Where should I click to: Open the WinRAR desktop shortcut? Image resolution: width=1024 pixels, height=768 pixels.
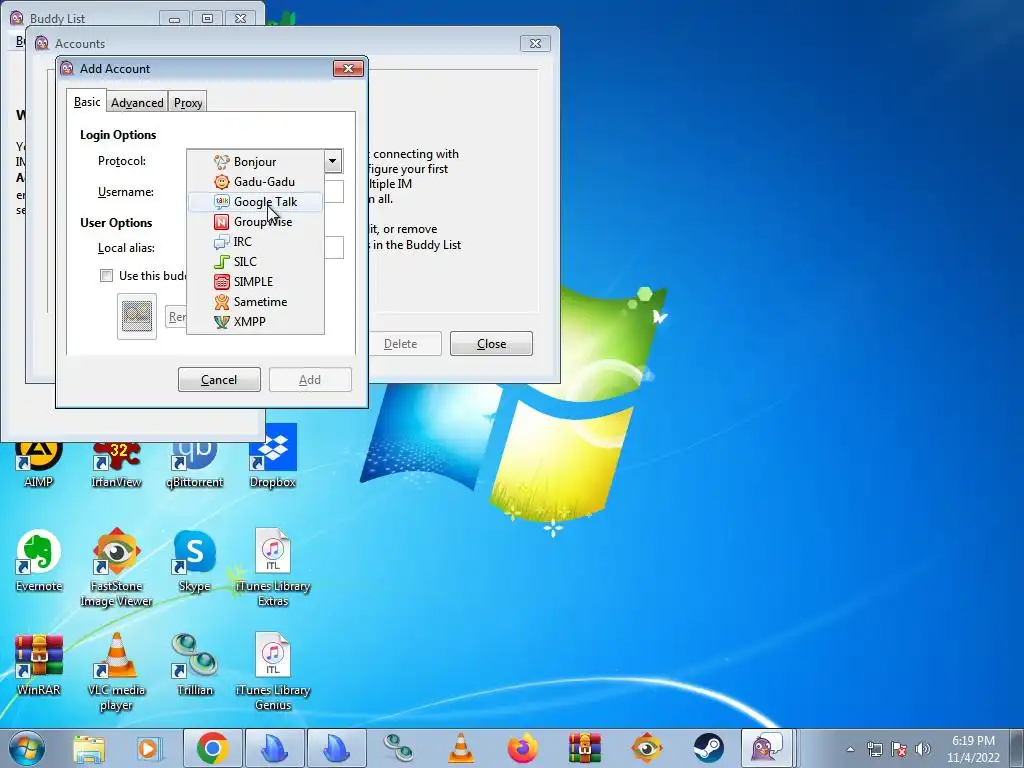tap(39, 665)
